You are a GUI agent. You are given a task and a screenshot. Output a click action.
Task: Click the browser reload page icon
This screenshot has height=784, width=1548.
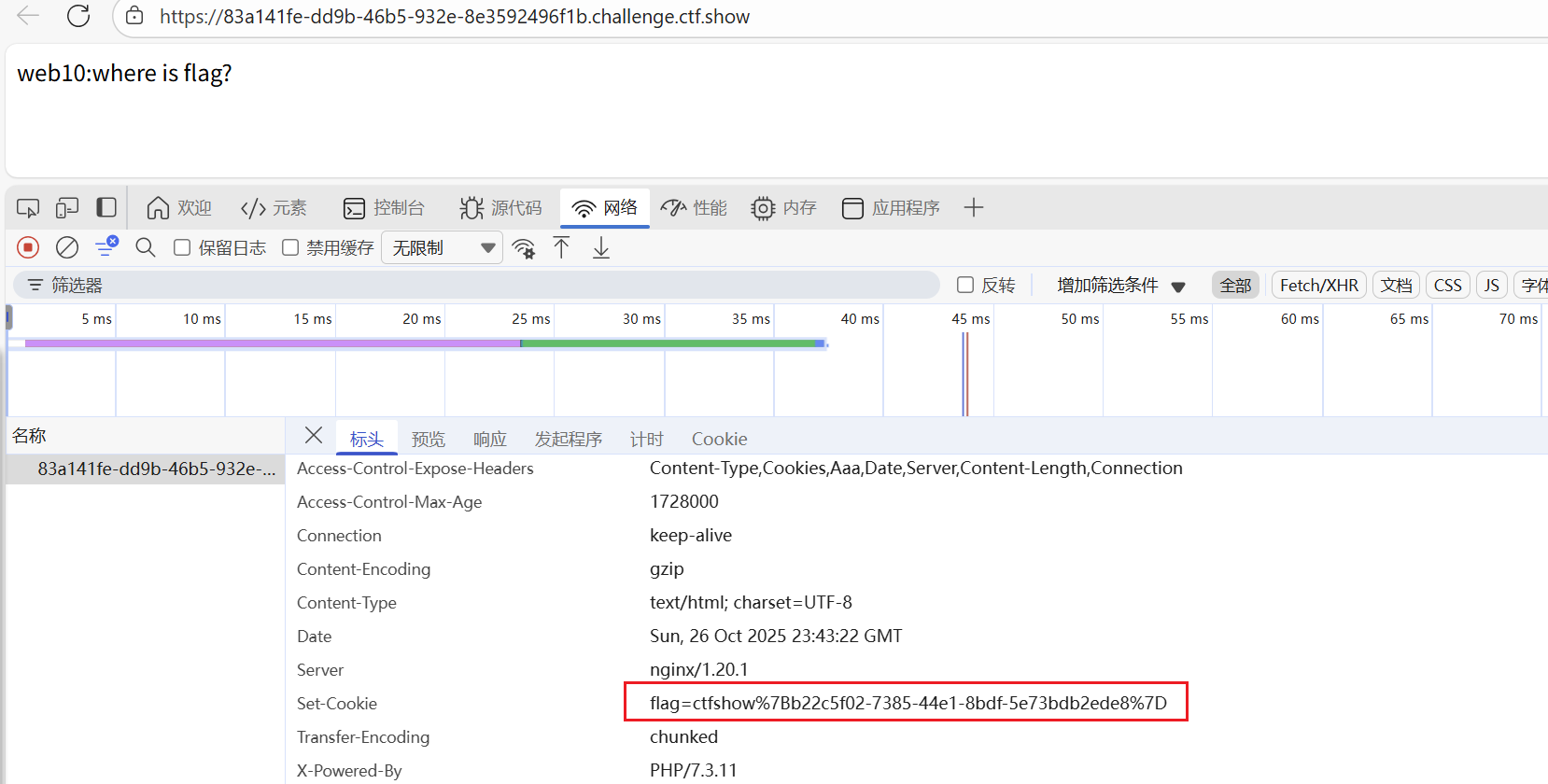coord(78,16)
